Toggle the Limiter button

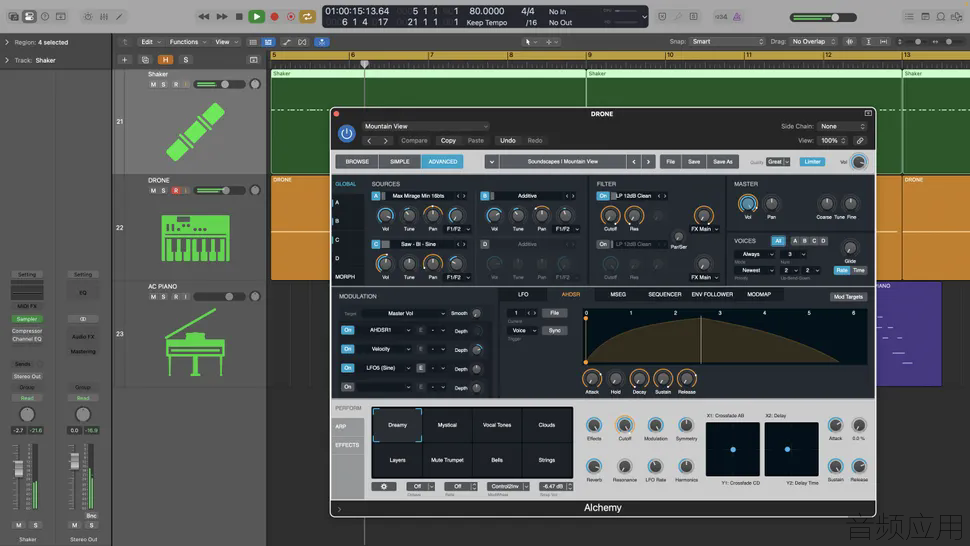(812, 161)
